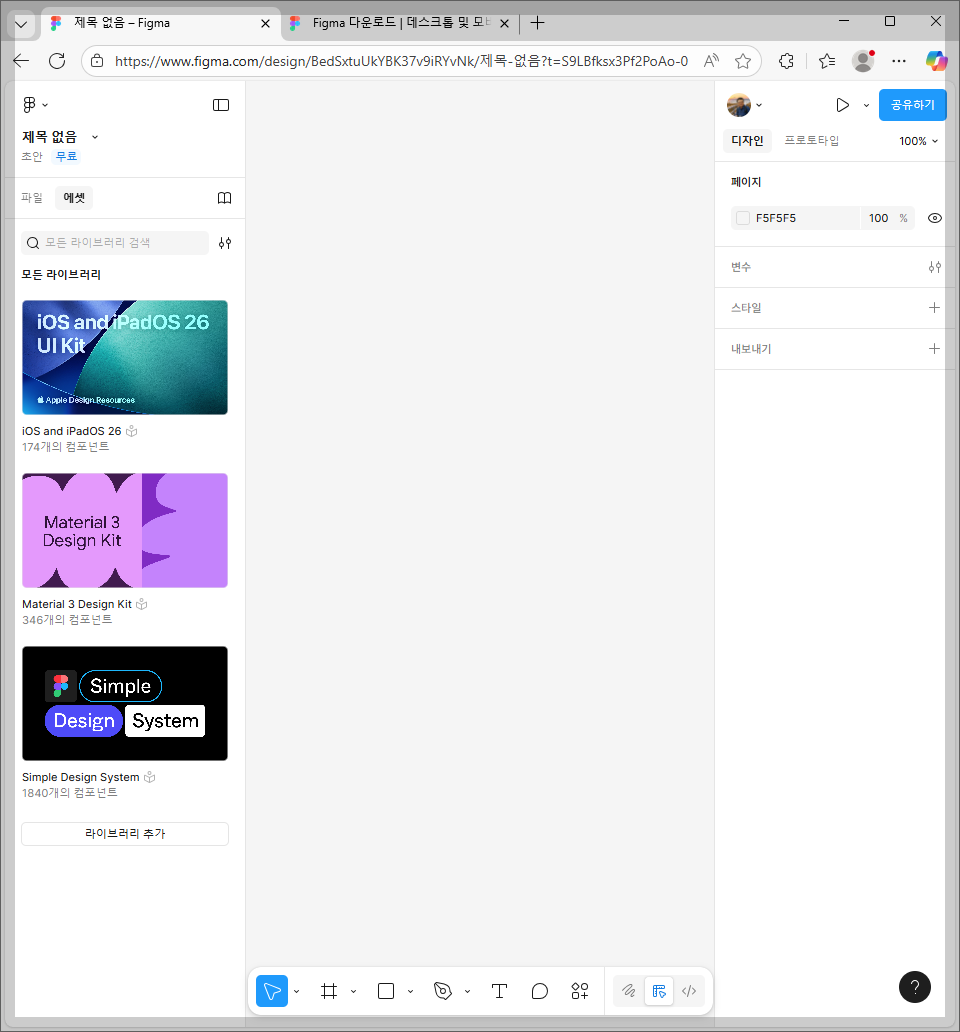Select the Comment tool
The width and height of the screenshot is (960, 1032).
[540, 991]
